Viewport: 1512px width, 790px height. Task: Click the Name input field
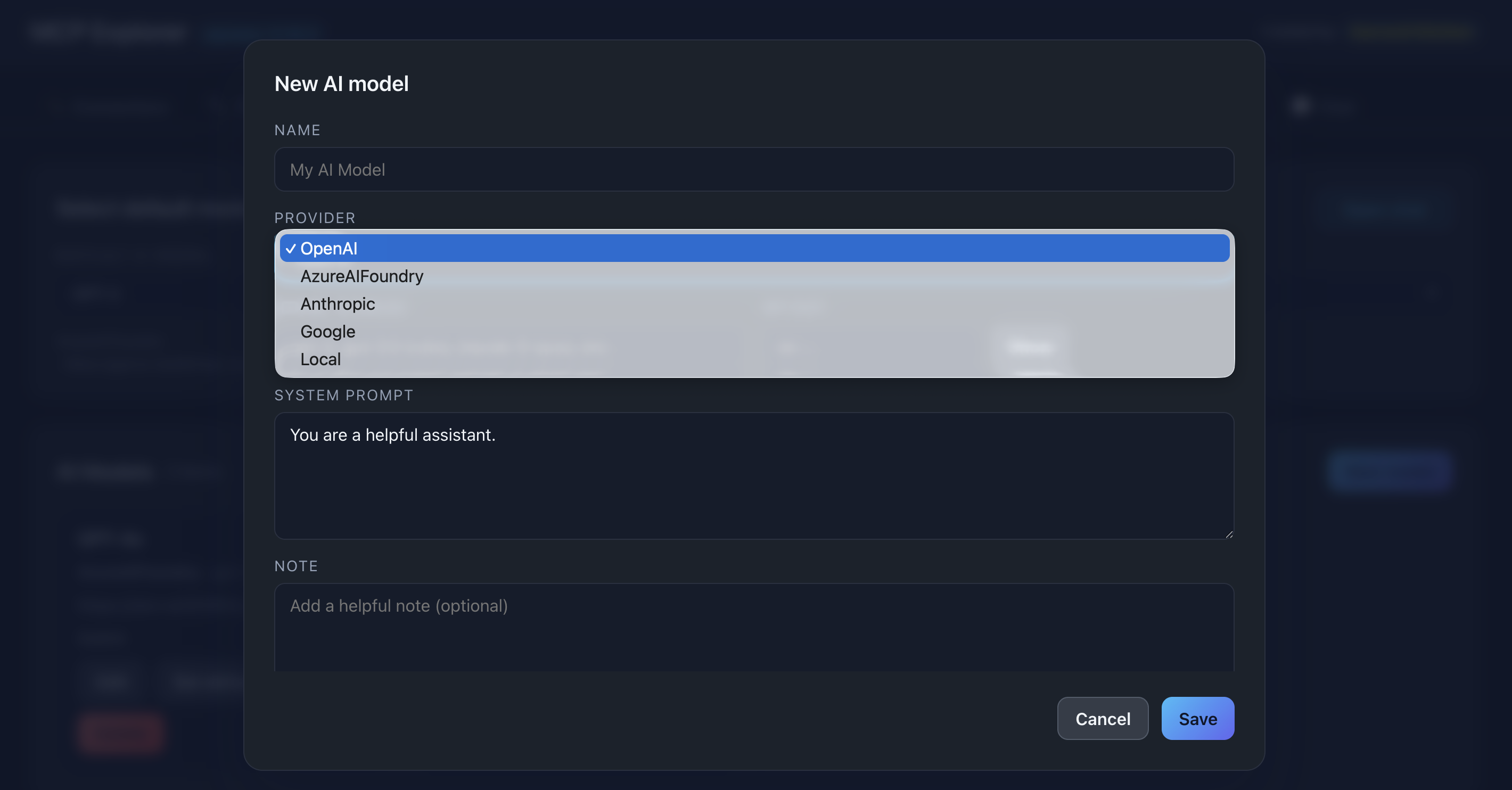click(x=754, y=170)
